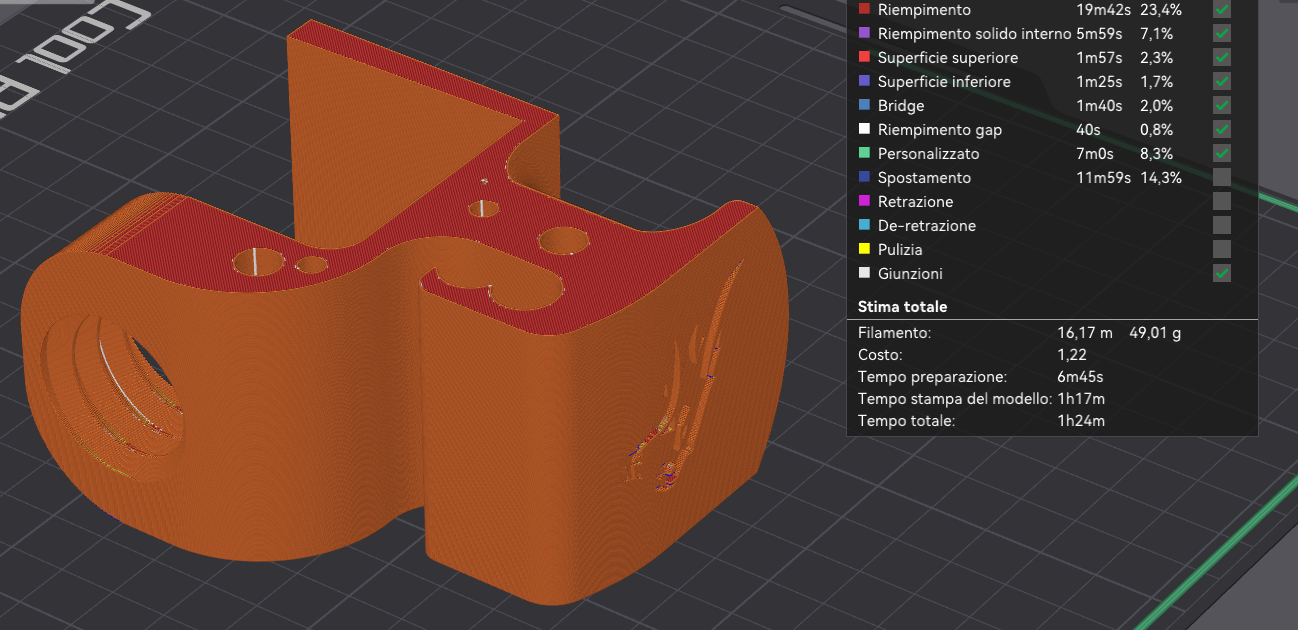The height and width of the screenshot is (630, 1298).
Task: Click the Stima totale section header
Action: (x=902, y=307)
